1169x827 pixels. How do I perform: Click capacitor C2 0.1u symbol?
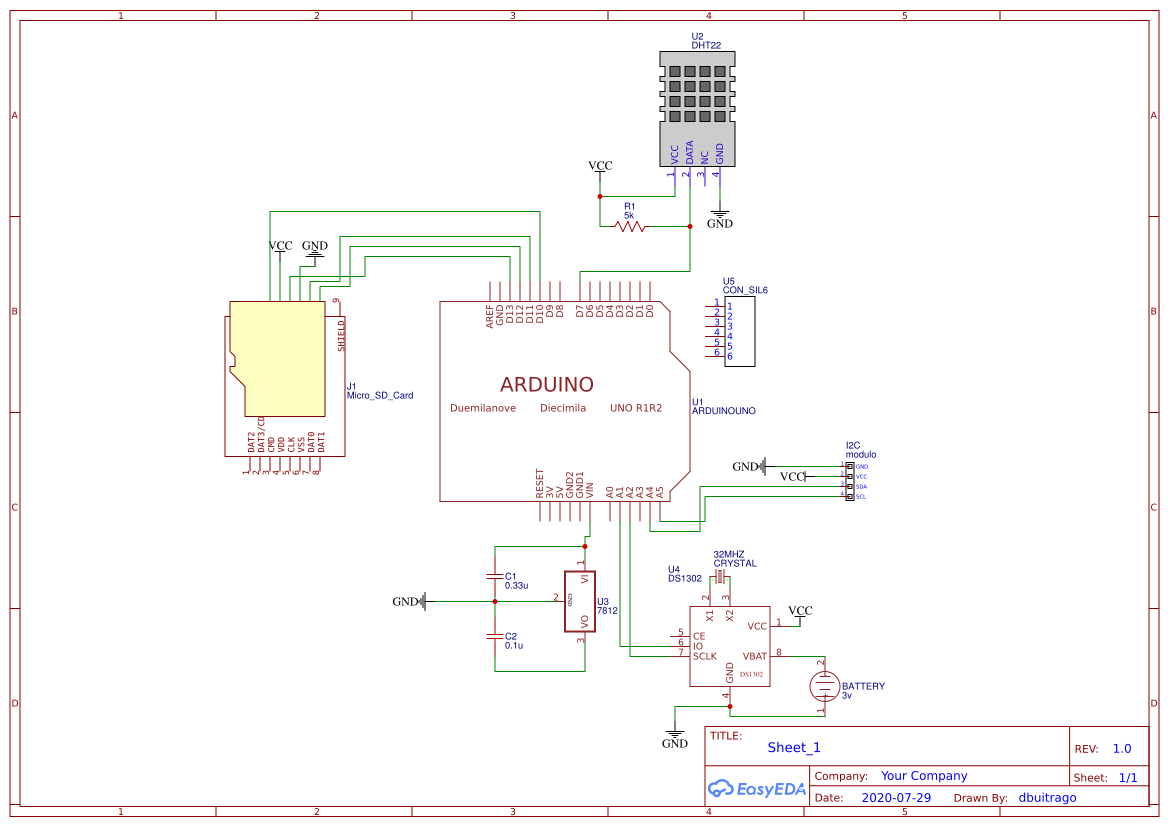494,638
